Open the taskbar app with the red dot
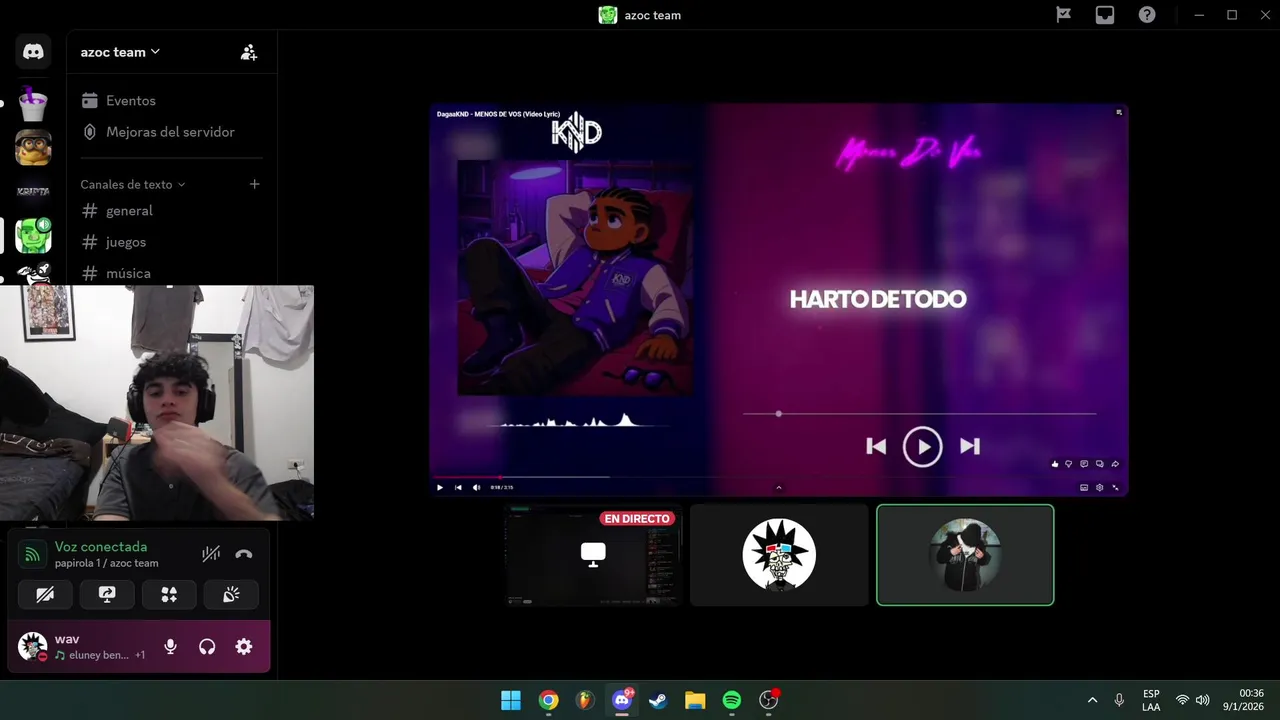 pos(769,700)
